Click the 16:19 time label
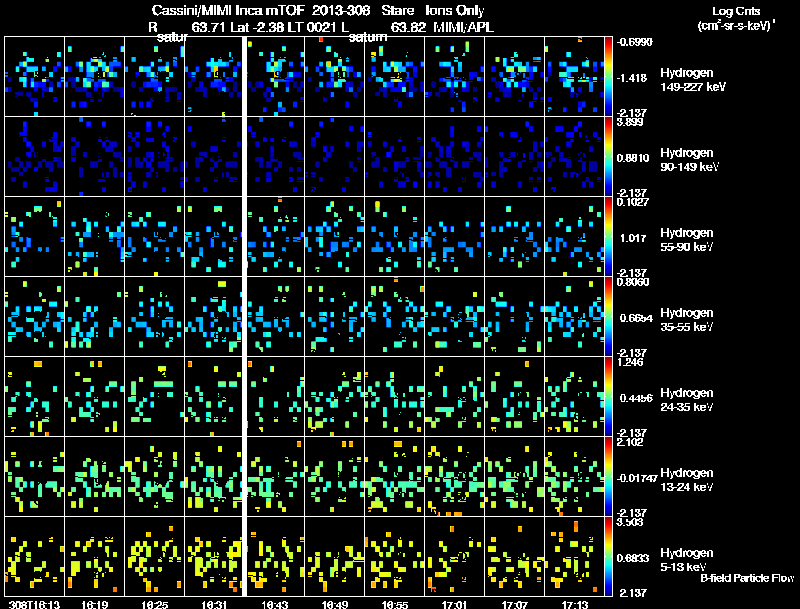Viewport: 800px width, 609px height. coord(96,604)
